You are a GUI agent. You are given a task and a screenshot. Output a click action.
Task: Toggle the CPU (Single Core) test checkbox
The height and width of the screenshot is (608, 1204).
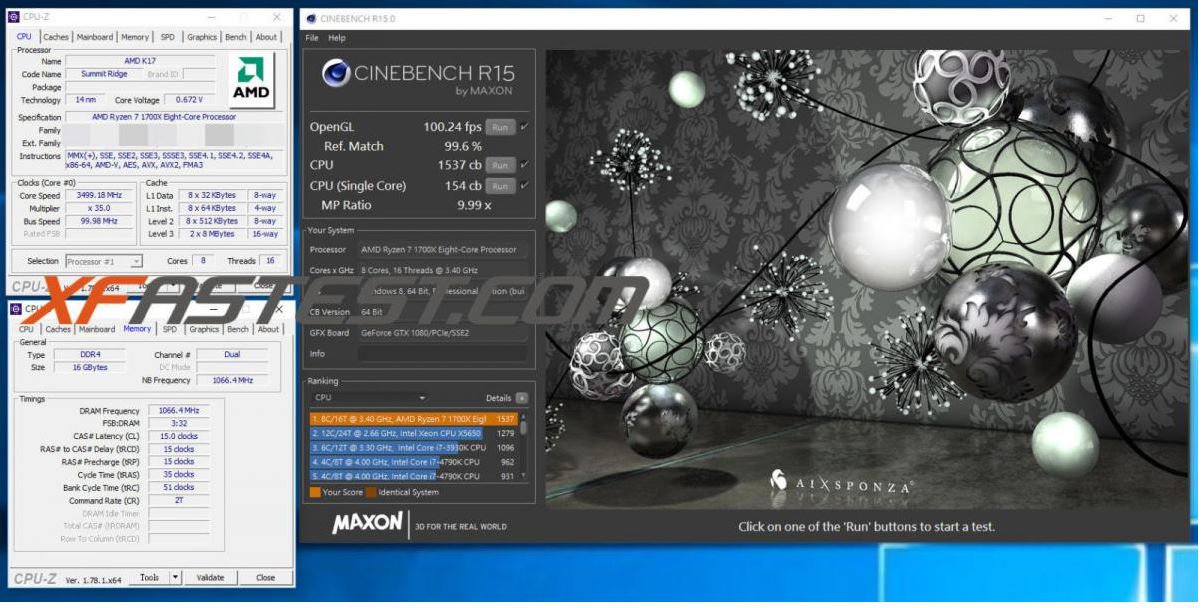[525, 185]
